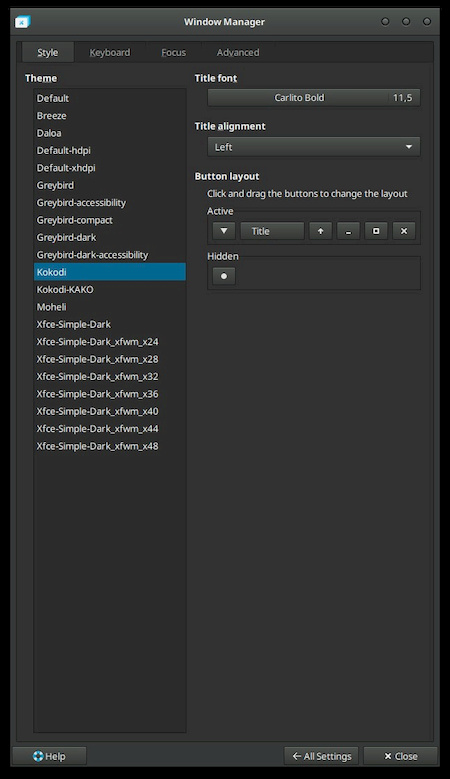Select the Xfce-Simple-Dark_xfwm_x36 theme
450x779 pixels.
click(110, 394)
